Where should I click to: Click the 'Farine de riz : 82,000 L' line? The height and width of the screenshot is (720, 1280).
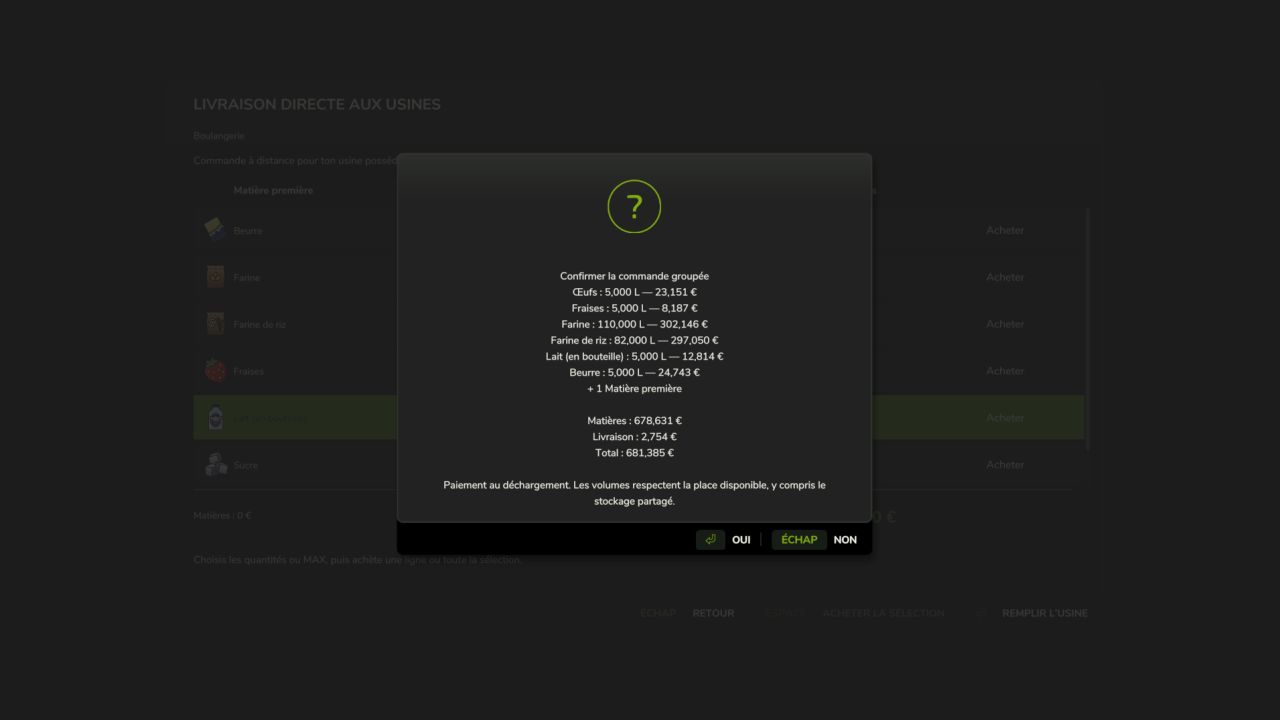coord(634,340)
